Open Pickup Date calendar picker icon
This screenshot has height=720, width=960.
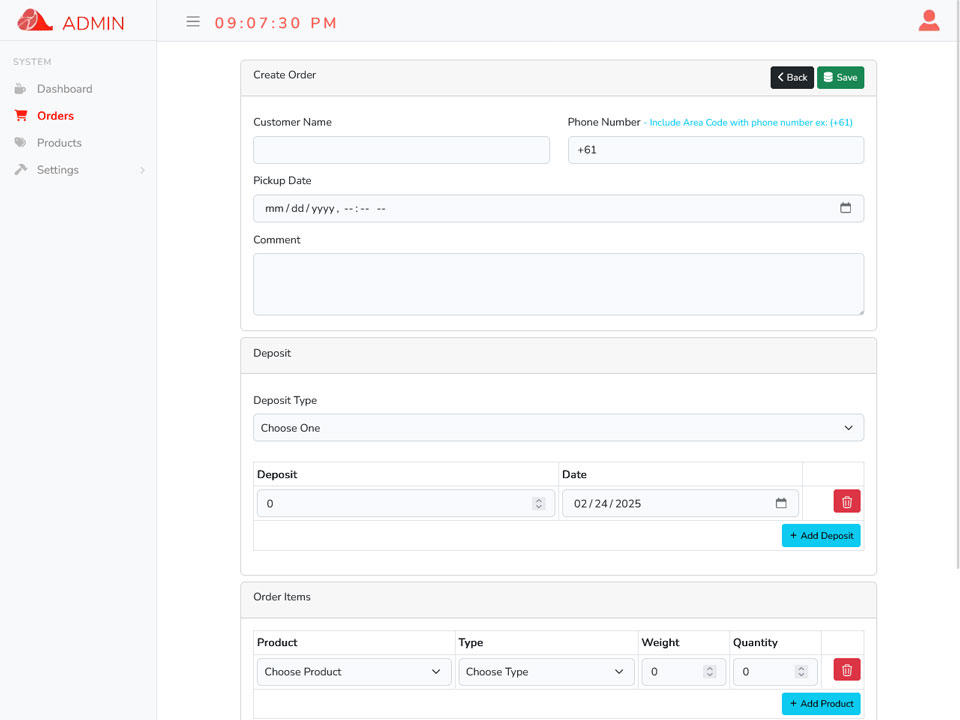point(846,208)
